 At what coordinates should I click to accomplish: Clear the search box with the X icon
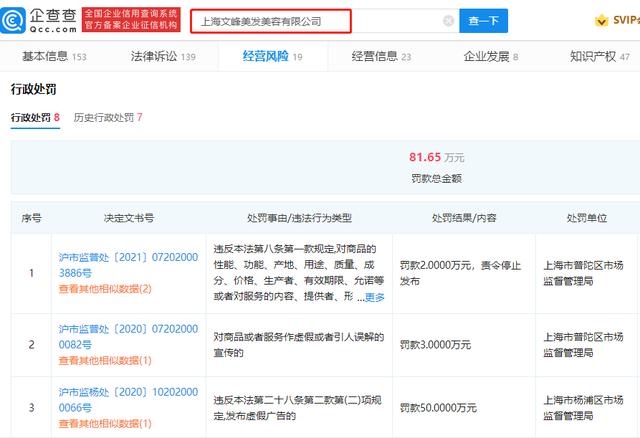point(448,21)
